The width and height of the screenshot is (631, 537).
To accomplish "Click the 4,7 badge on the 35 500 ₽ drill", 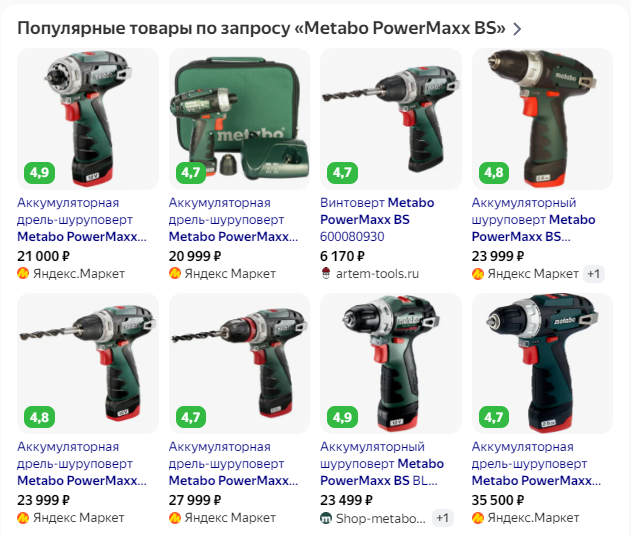I will 494,417.
